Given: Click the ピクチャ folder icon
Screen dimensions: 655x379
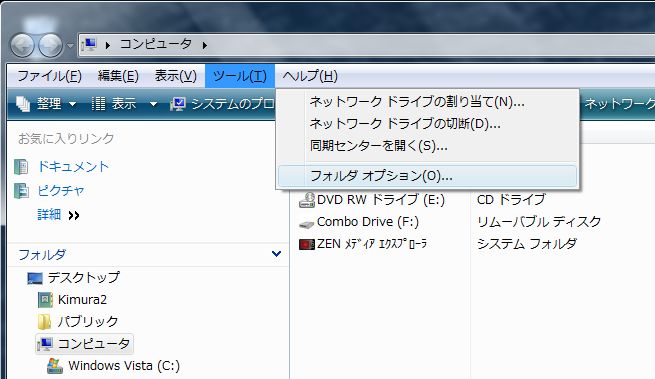Looking at the screenshot, I should click(x=21, y=191).
